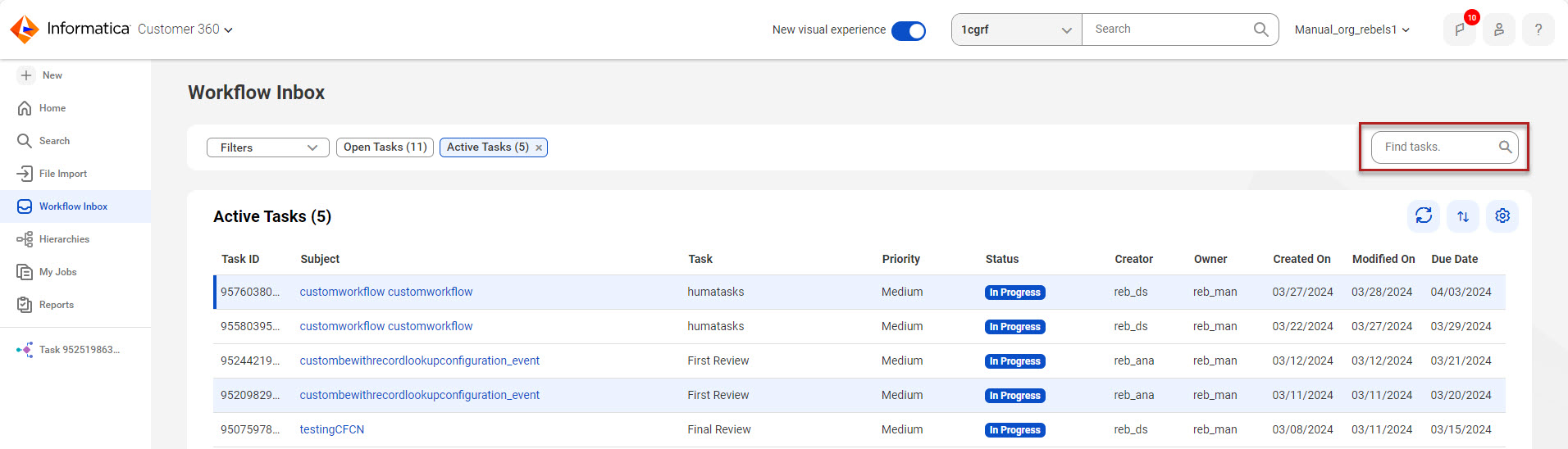This screenshot has width=1568, height=449.
Task: Click In Progress badge for task 95075978
Action: (1015, 430)
